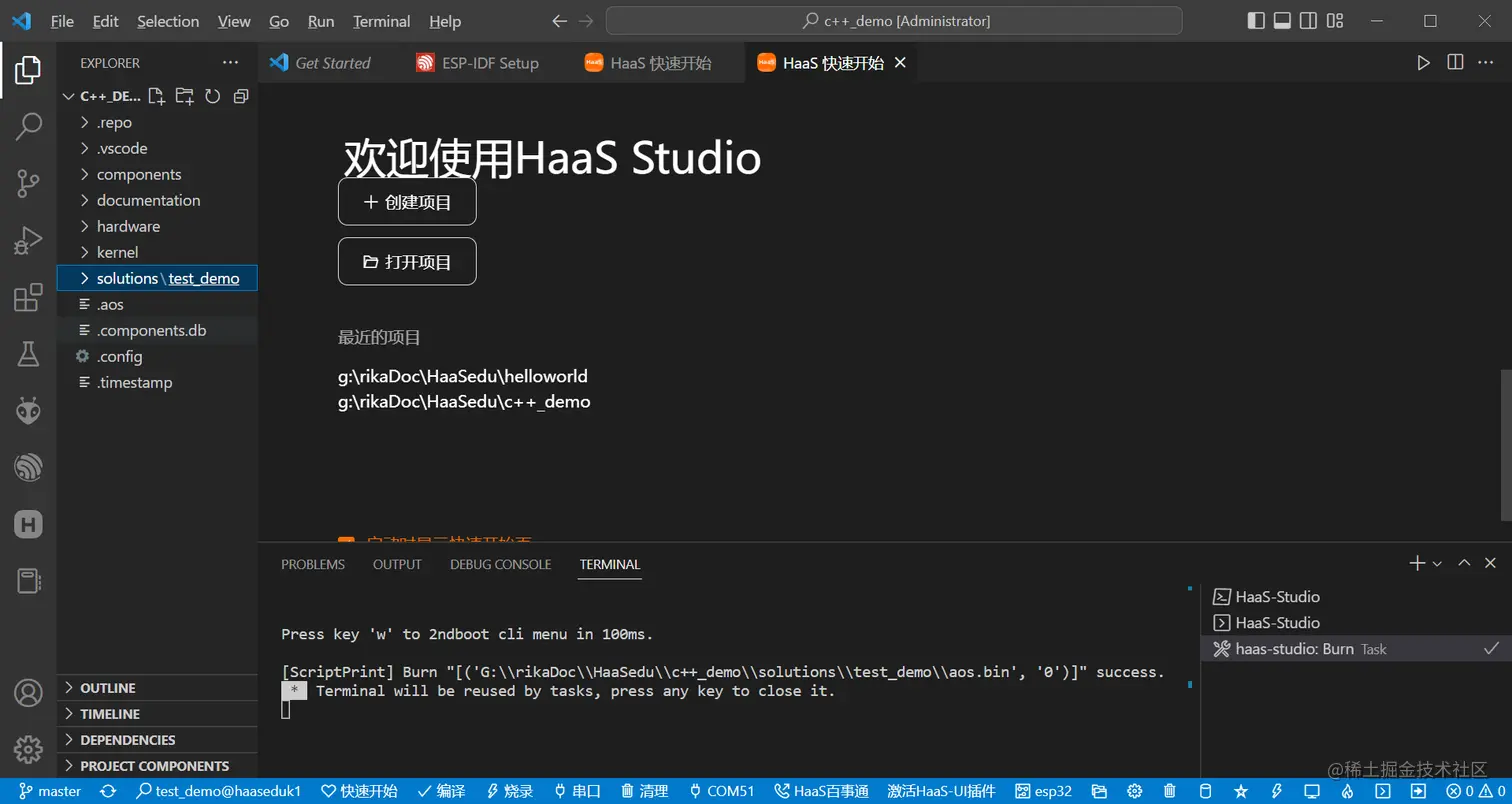Viewport: 1512px width, 804px height.
Task: Open the Selection menu
Action: click(x=168, y=21)
